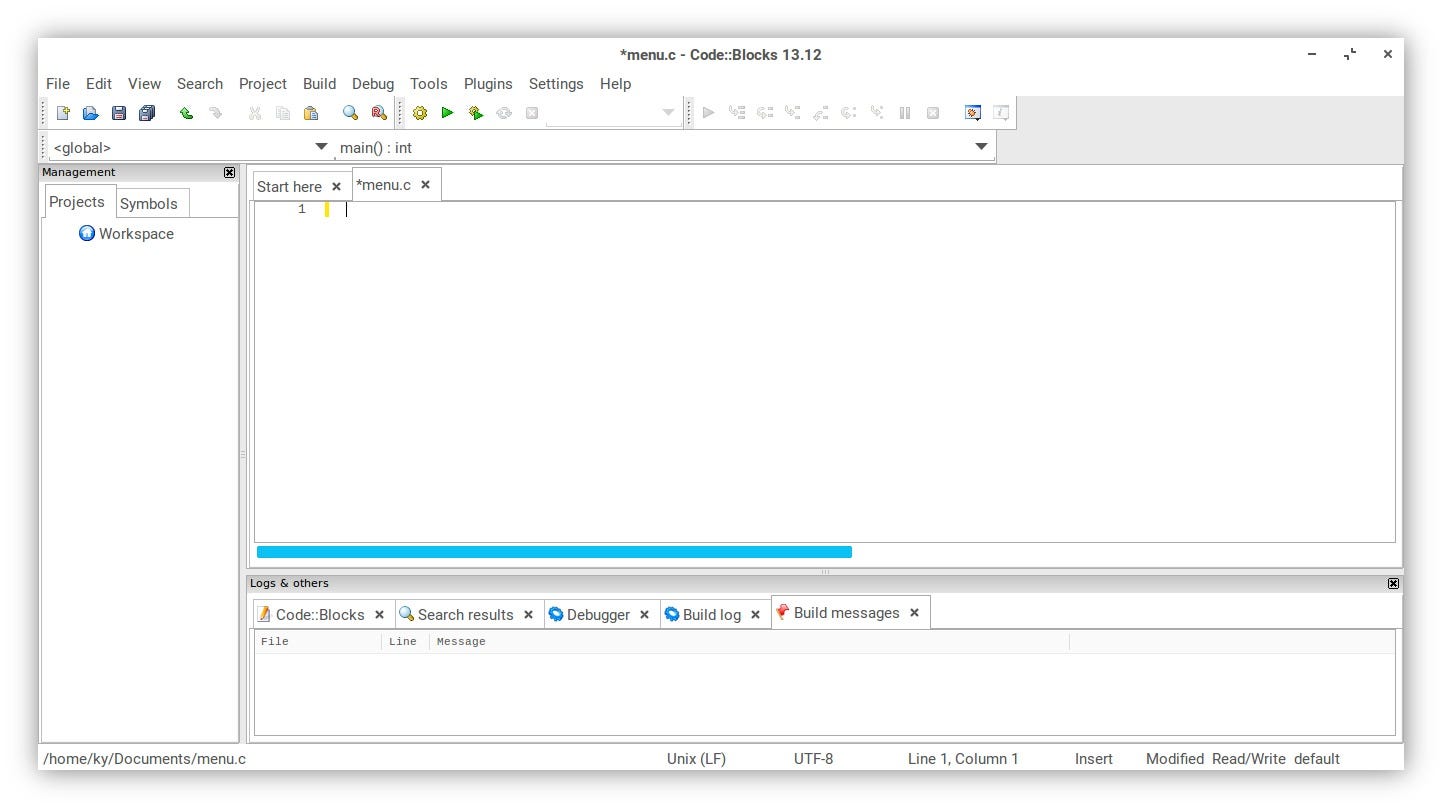Open the Tools menu
1444x810 pixels.
(x=429, y=84)
